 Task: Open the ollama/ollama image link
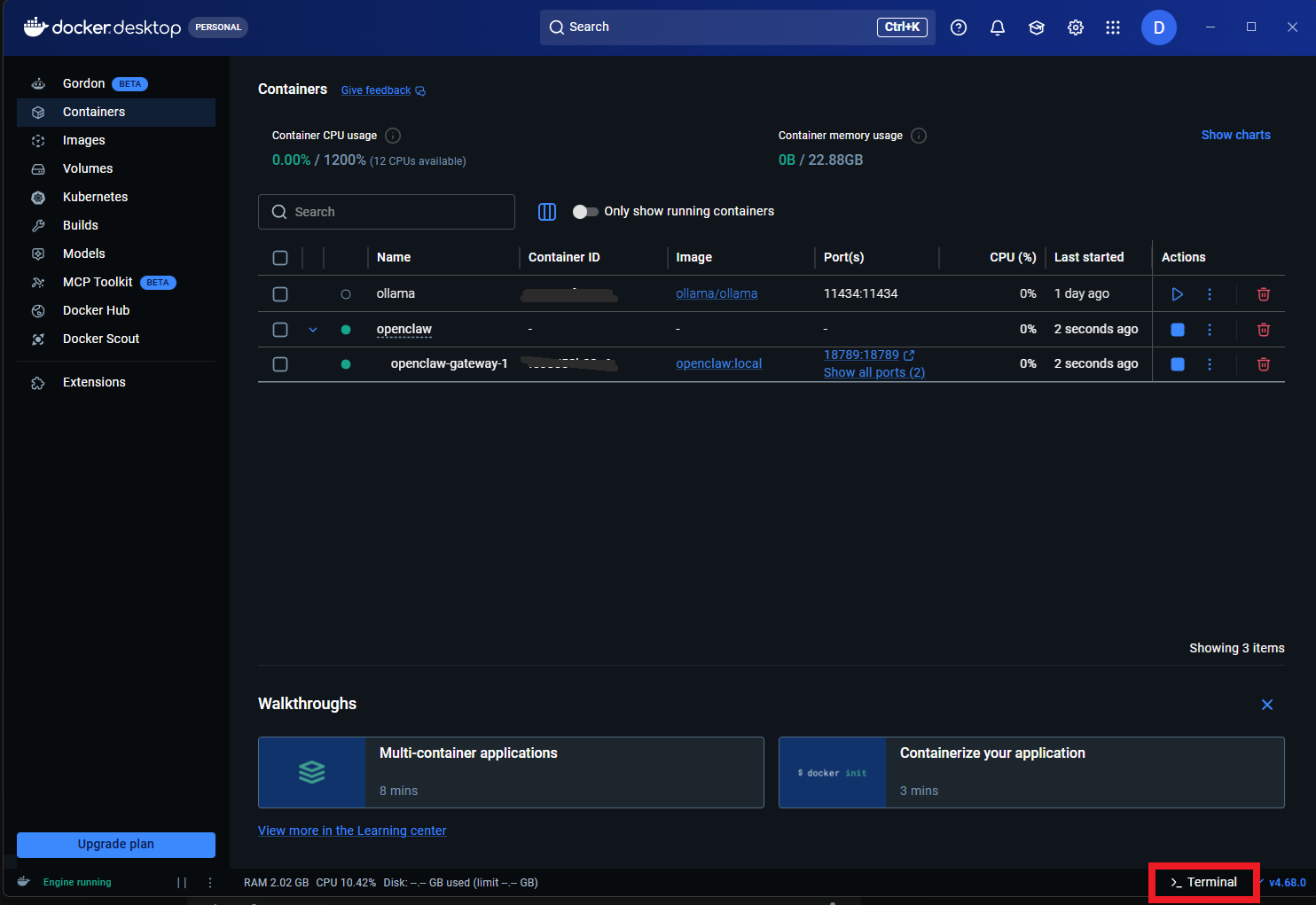[717, 294]
